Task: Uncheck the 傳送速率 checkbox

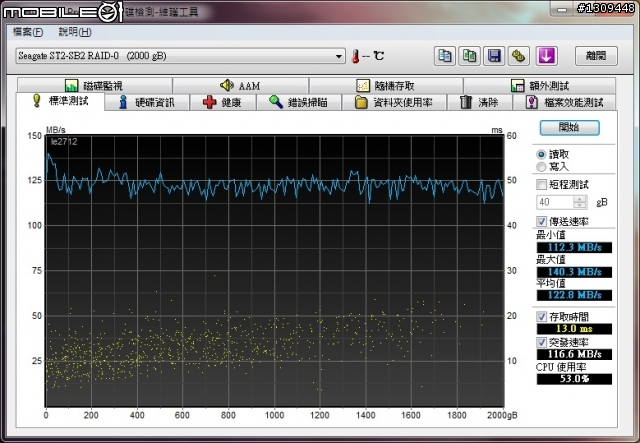Action: point(542,221)
